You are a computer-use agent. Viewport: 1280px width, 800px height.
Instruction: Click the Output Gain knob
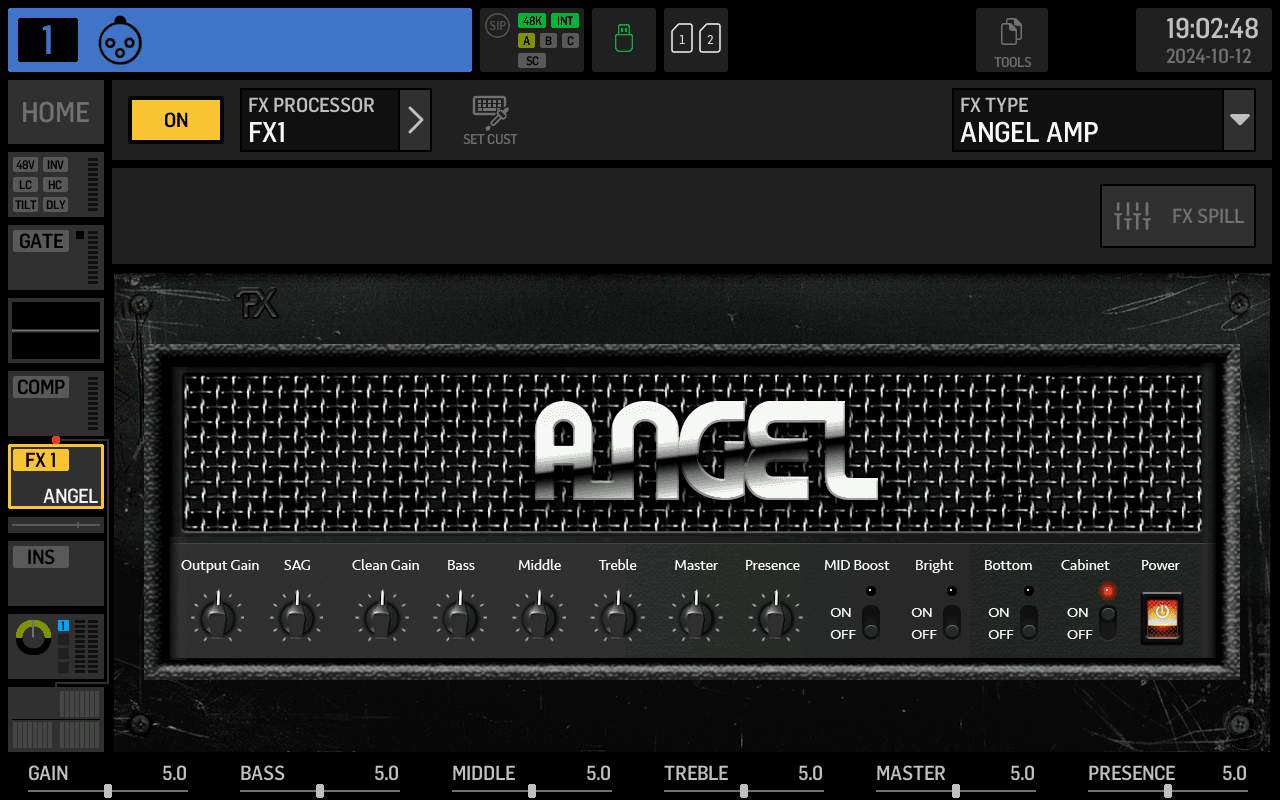coord(216,617)
